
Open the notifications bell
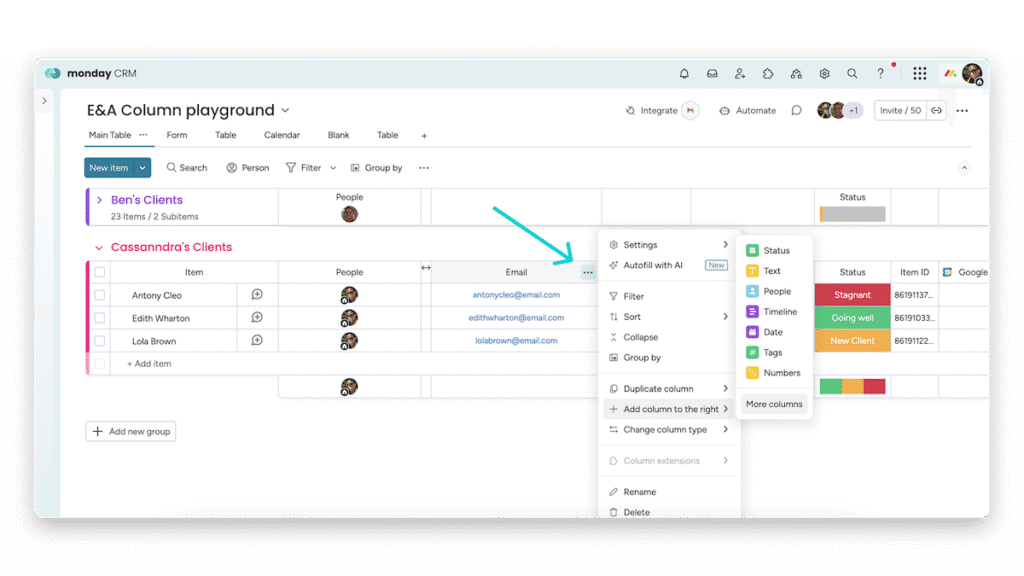click(684, 74)
